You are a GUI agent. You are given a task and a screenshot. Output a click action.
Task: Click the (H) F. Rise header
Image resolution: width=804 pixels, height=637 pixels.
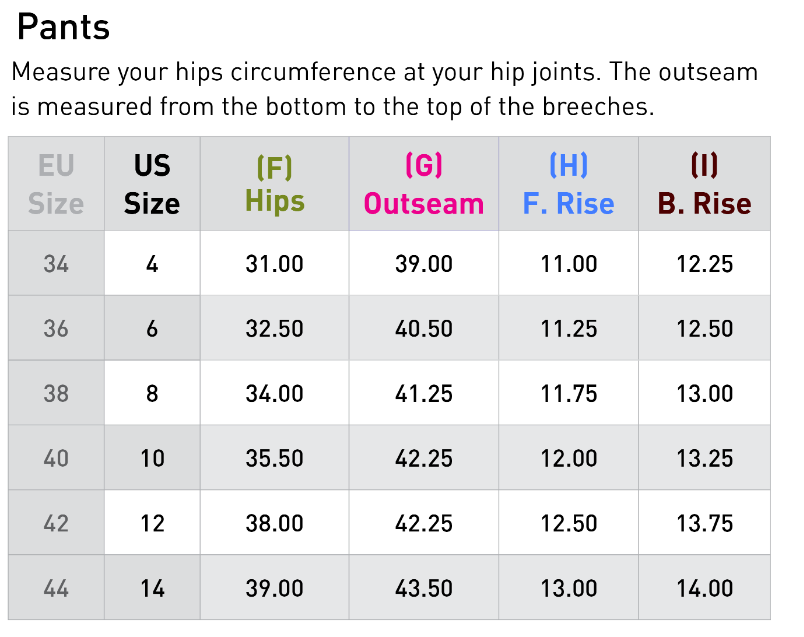click(568, 184)
